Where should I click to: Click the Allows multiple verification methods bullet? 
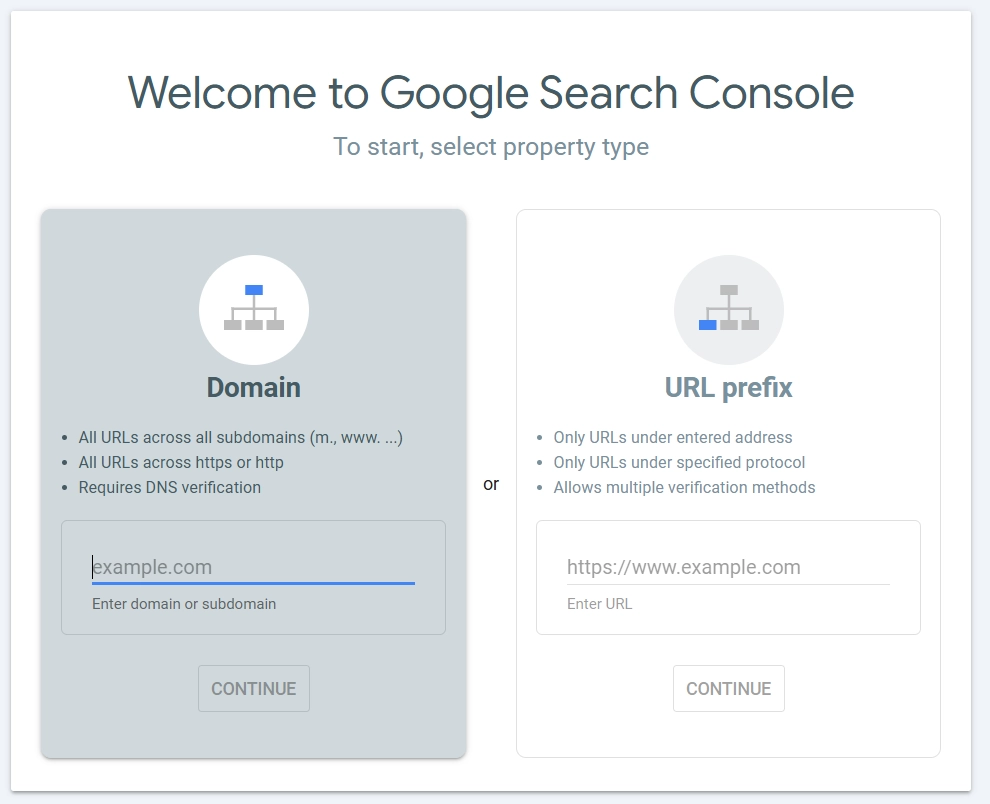pyautogui.click(x=684, y=487)
